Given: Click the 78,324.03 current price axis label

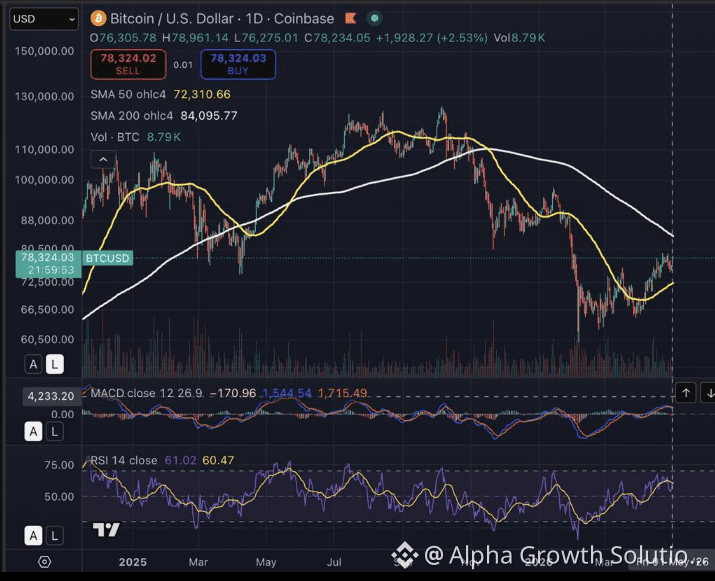Looking at the screenshot, I should pos(48,264).
